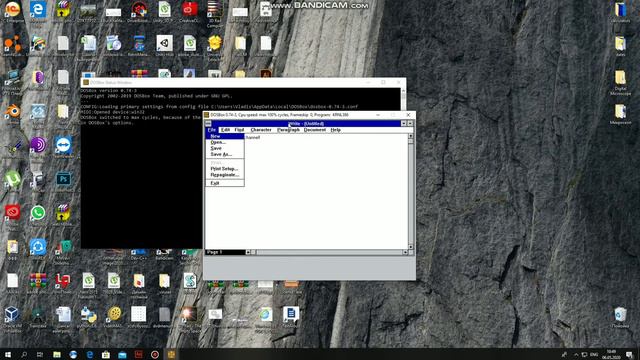This screenshot has height=360, width=640.
Task: Choose New in the File menu
Action: [x=224, y=136]
